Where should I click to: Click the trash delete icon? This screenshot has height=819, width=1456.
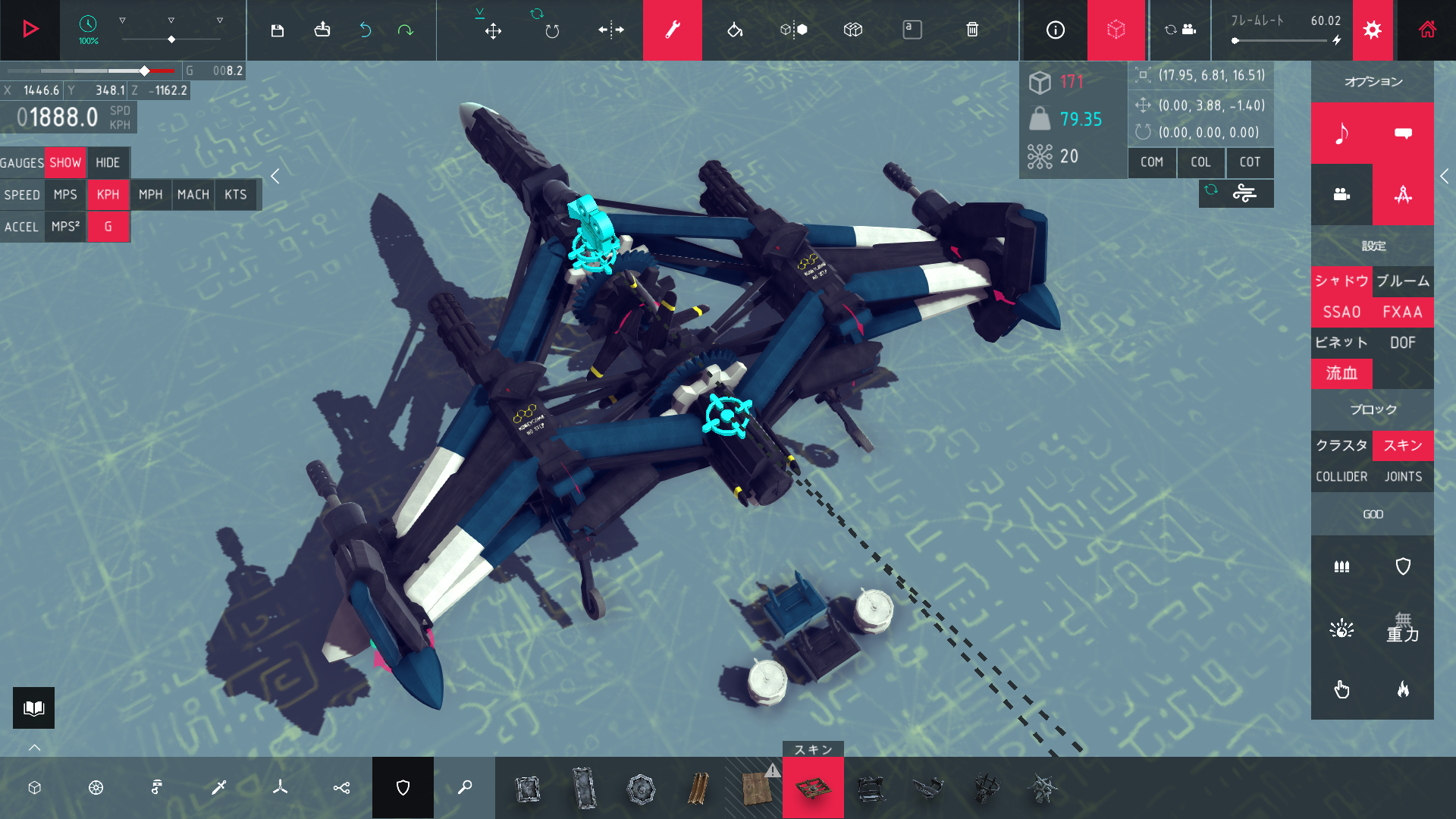(972, 30)
